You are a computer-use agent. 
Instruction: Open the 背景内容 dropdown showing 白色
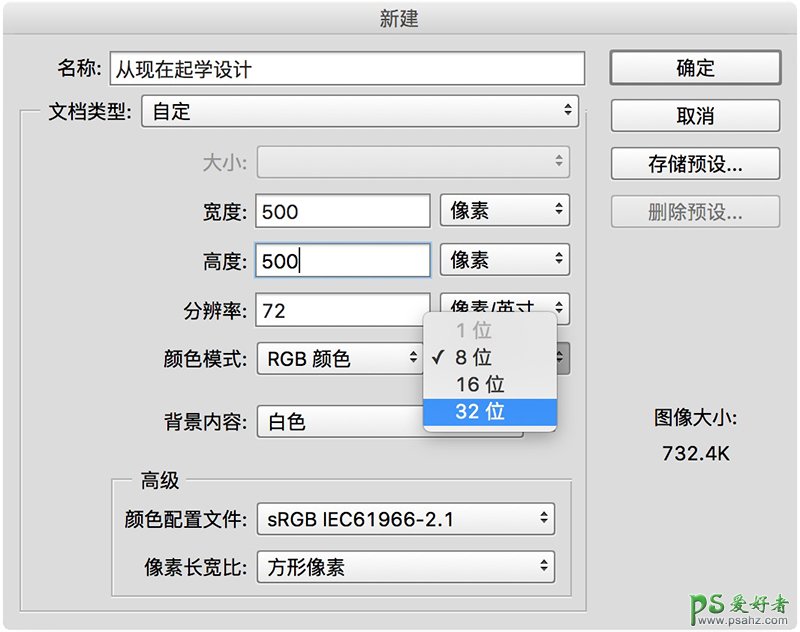[339, 422]
